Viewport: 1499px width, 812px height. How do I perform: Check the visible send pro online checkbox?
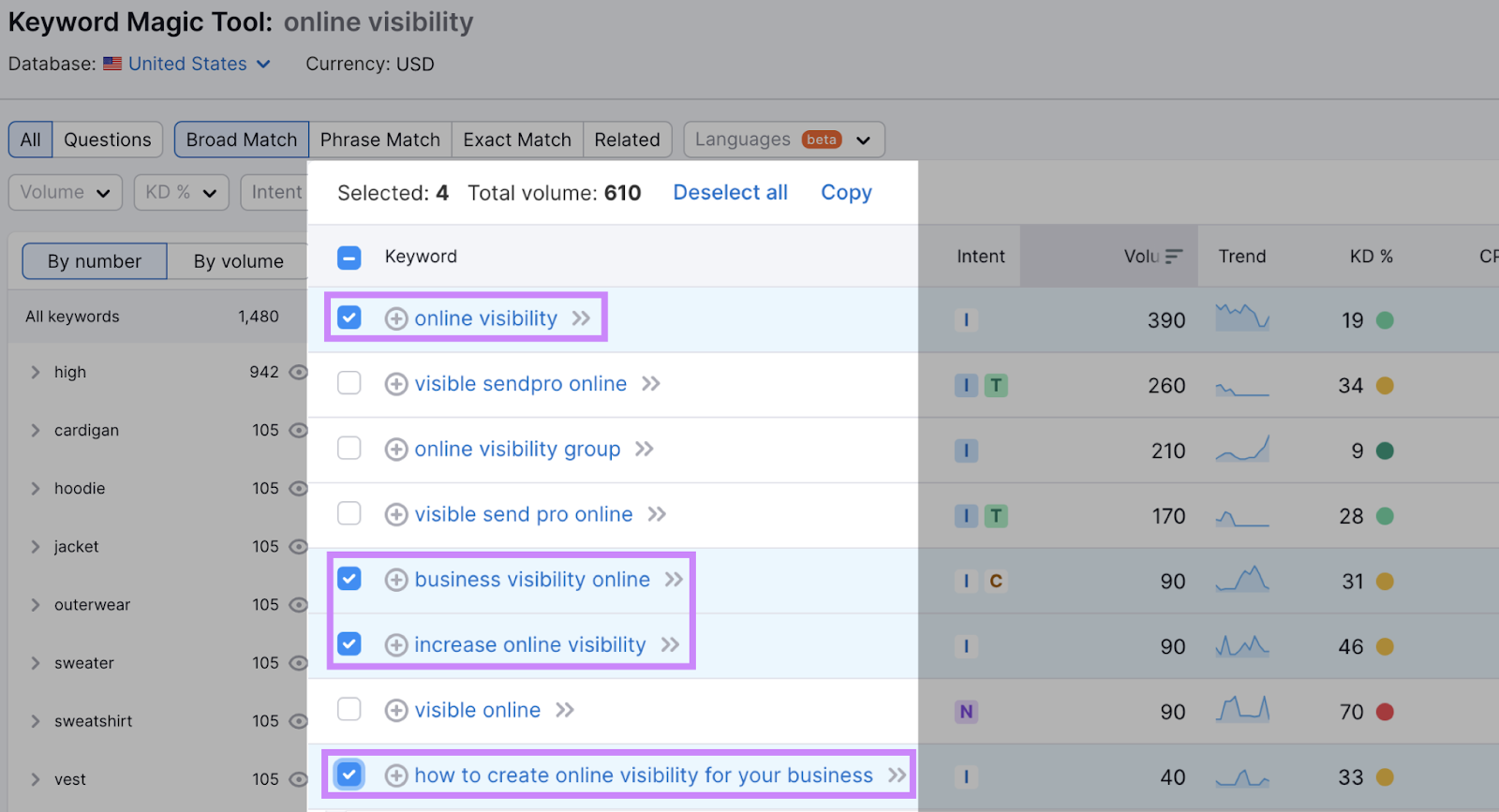349,513
